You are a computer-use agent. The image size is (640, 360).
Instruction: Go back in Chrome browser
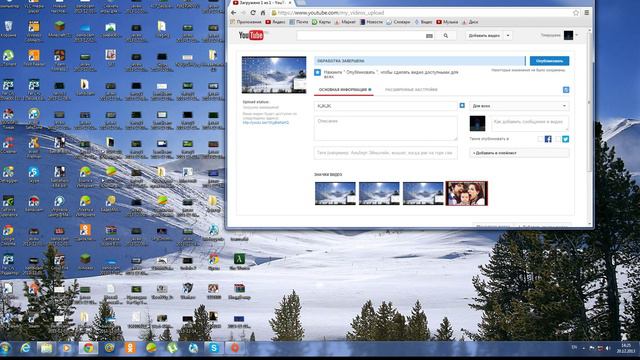(233, 13)
